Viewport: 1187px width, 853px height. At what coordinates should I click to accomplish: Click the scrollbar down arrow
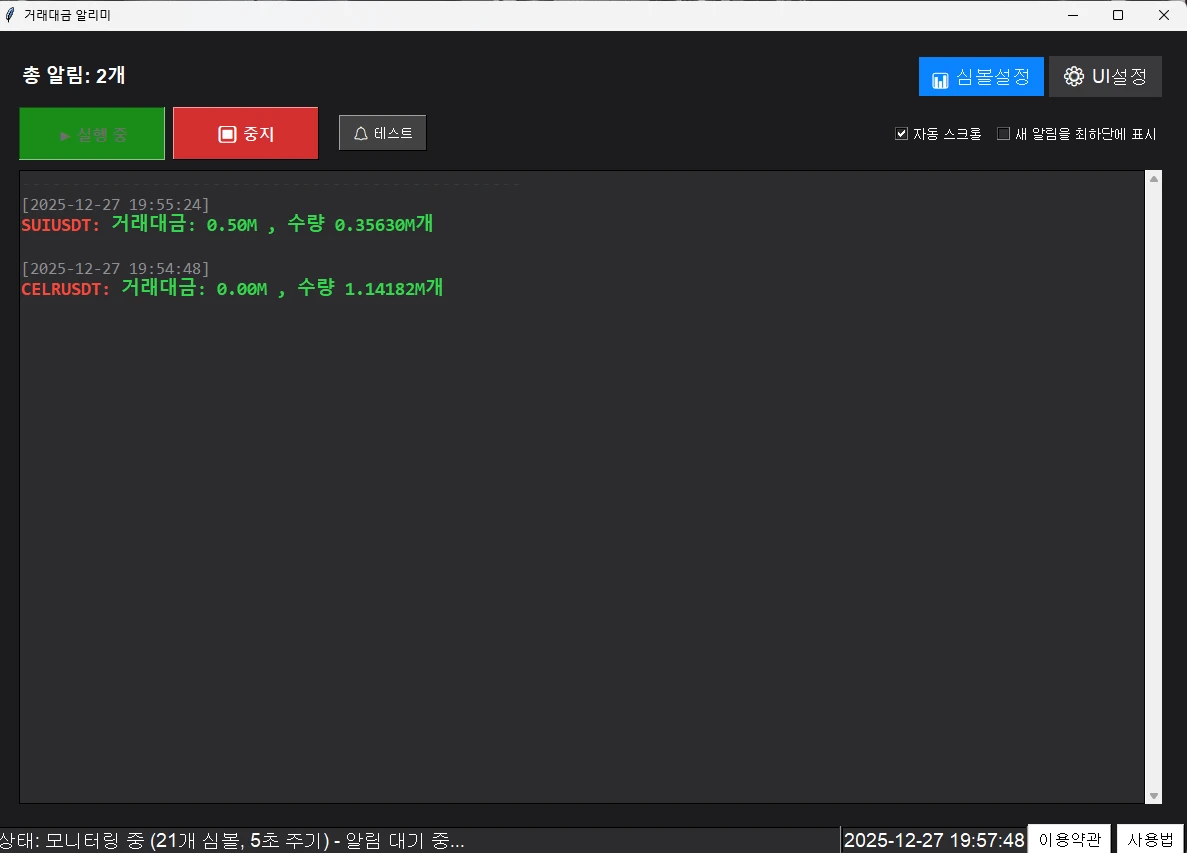tap(1154, 795)
